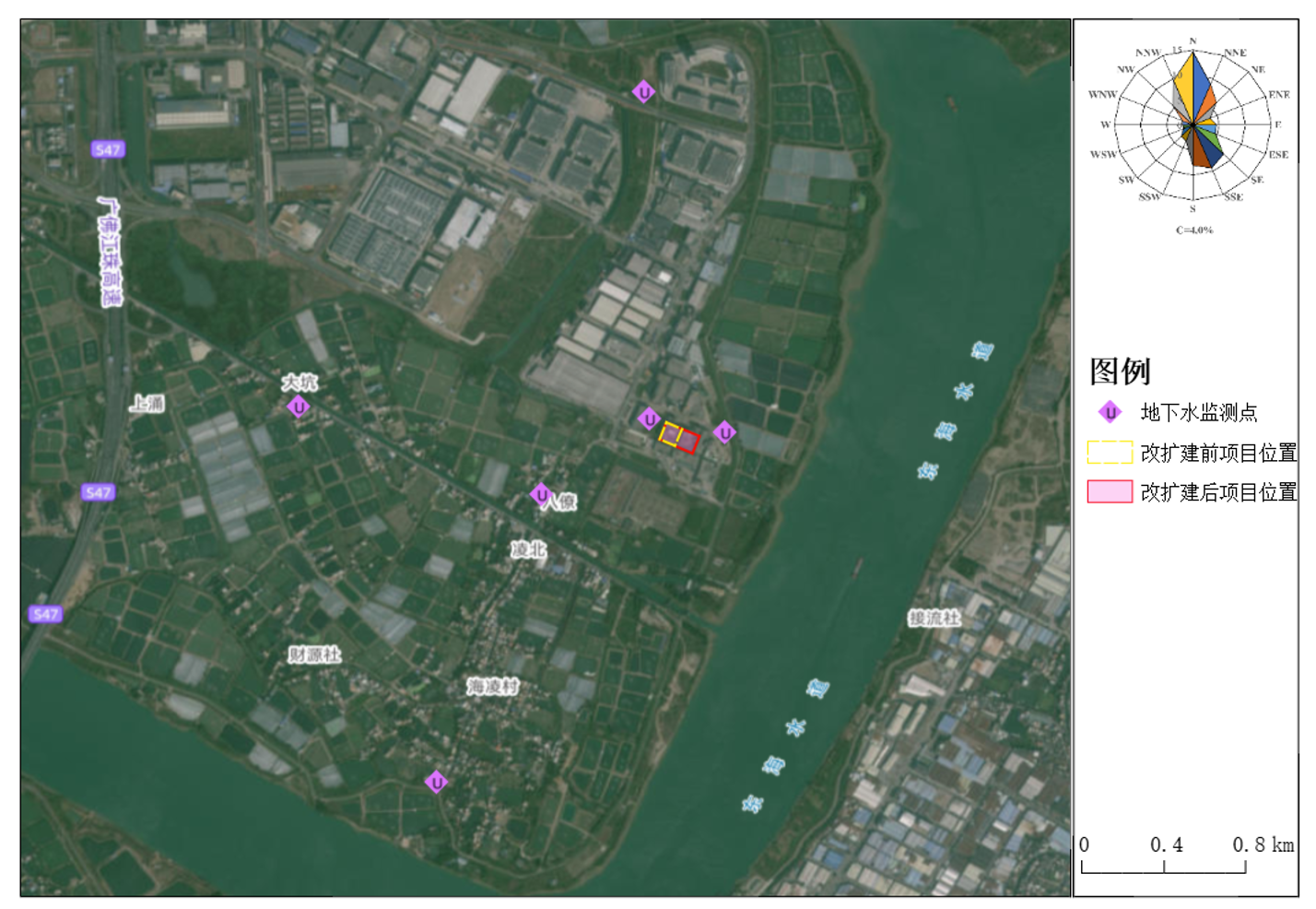Click the 0.8 km scale bar label
The image size is (1316, 909).
pos(1263,844)
